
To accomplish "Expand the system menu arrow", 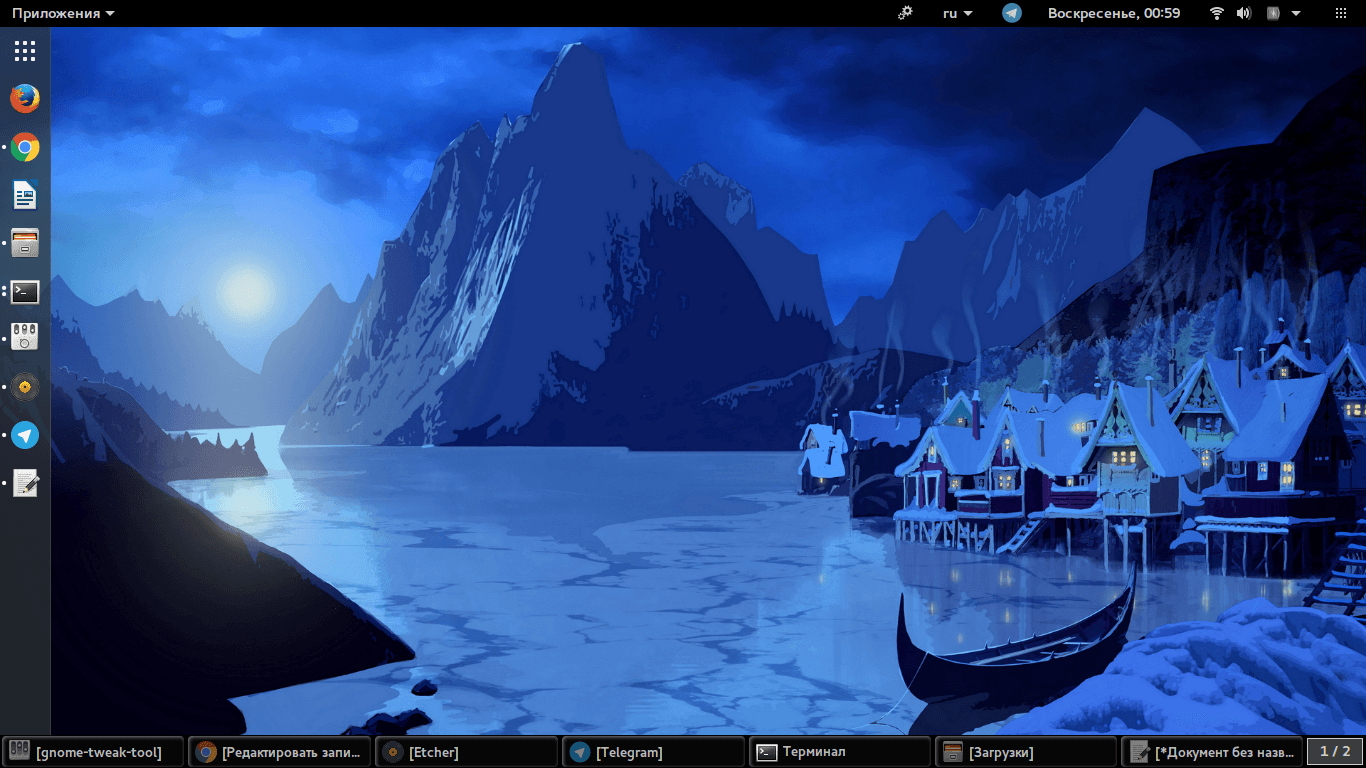I will tap(1296, 13).
